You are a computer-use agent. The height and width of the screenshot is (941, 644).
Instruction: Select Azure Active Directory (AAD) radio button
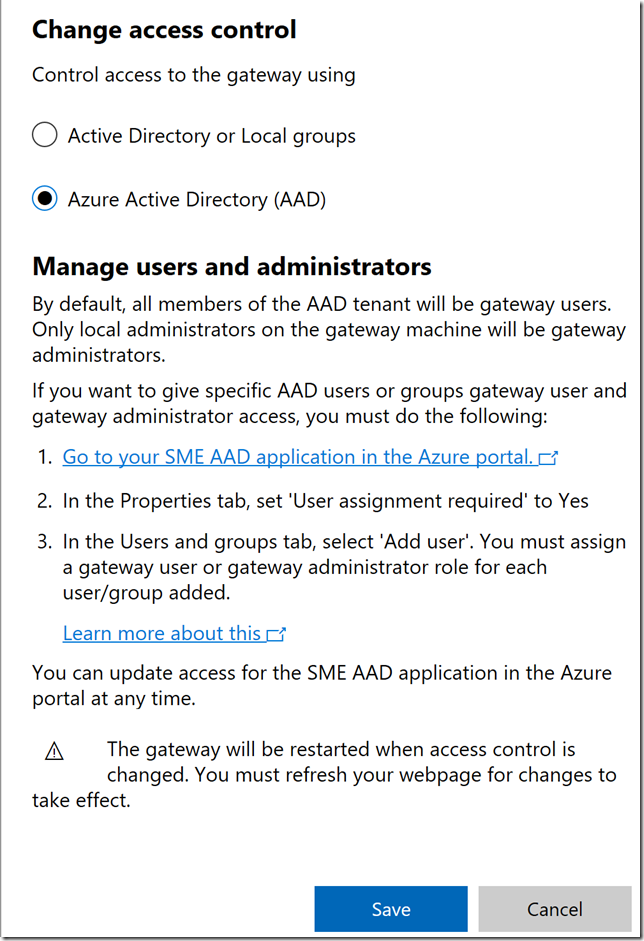[45, 199]
